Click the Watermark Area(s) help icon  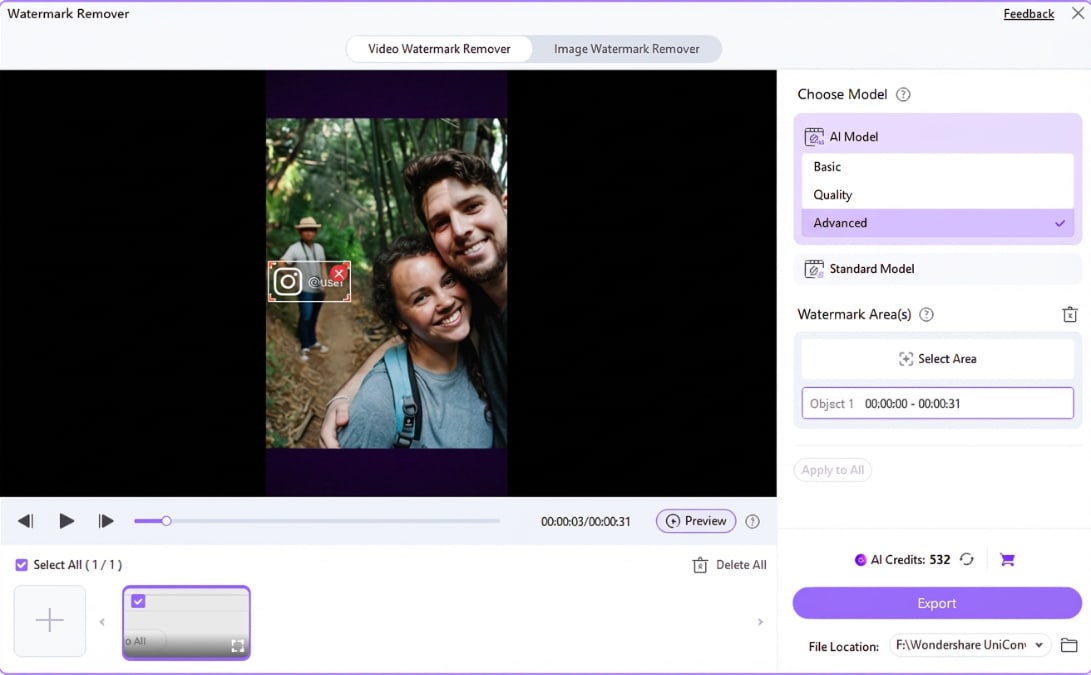(x=925, y=314)
